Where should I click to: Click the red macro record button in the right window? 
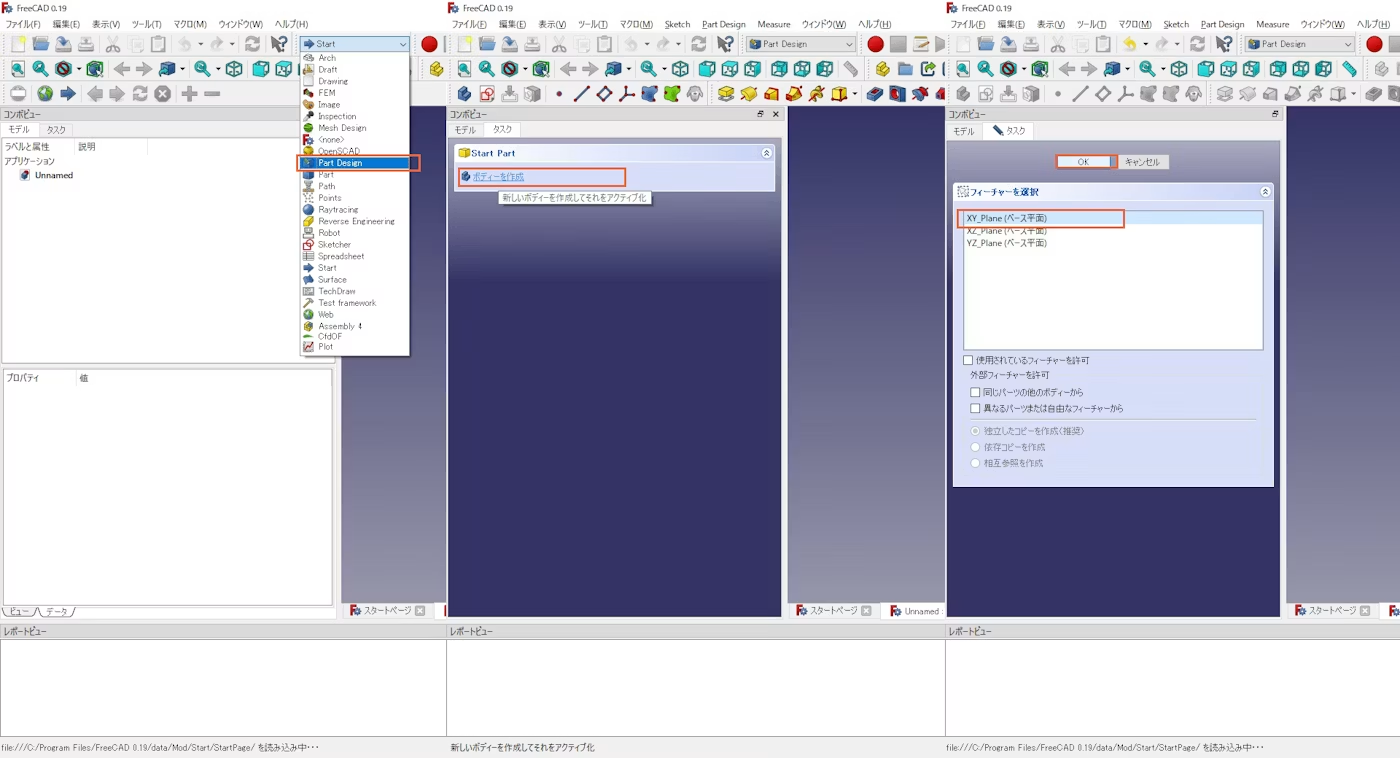pyautogui.click(x=1374, y=44)
